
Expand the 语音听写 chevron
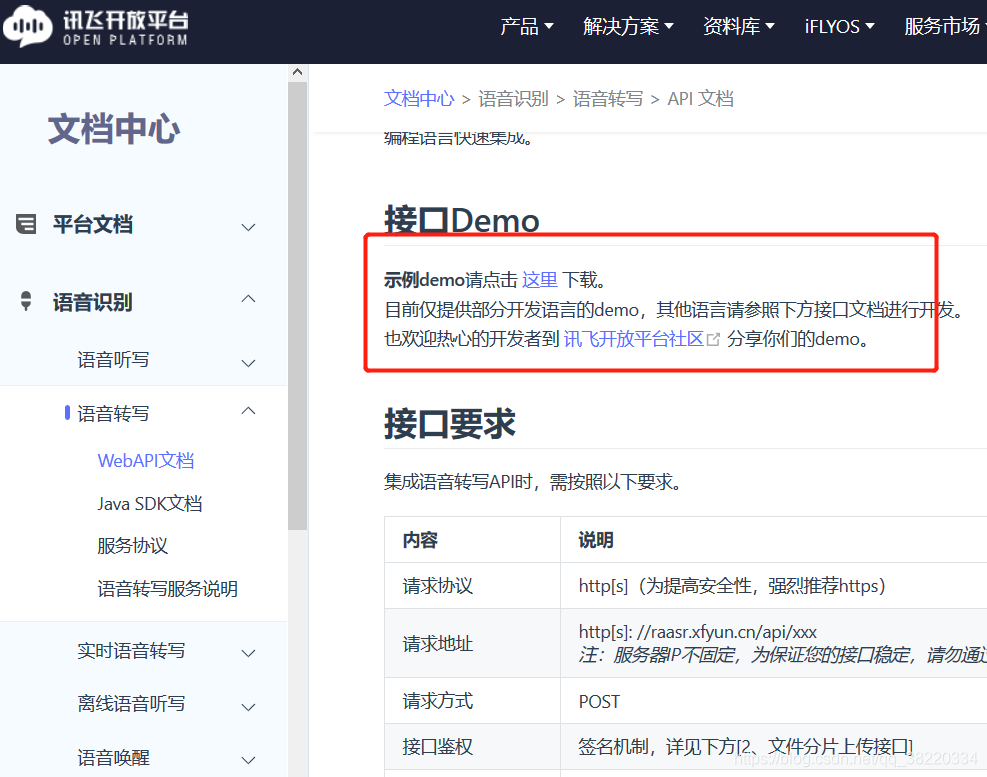click(x=249, y=363)
